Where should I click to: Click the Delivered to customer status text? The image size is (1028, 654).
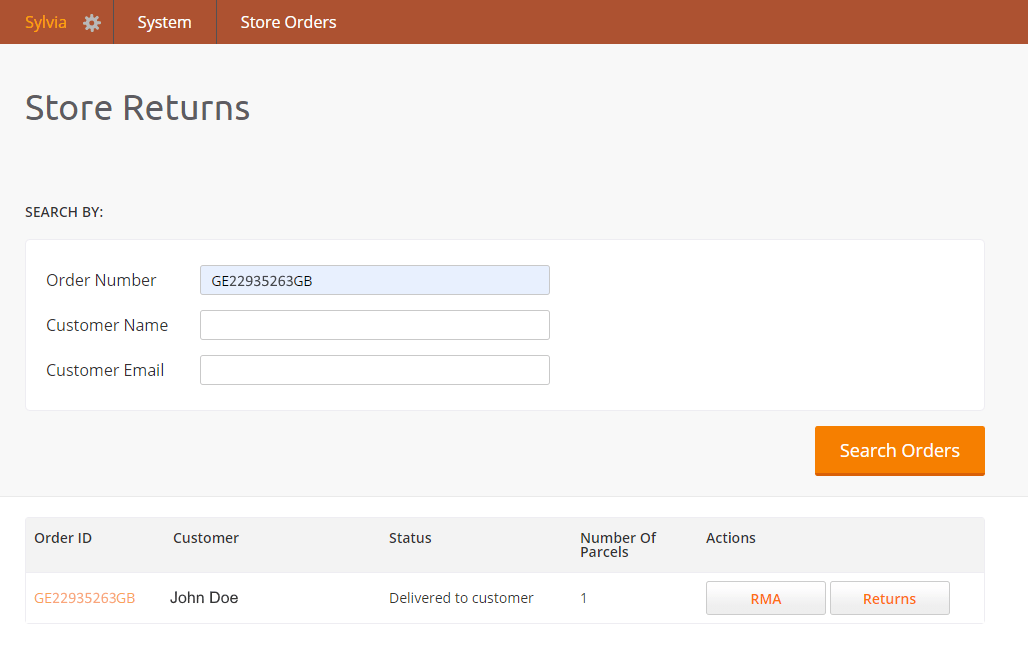tap(461, 598)
